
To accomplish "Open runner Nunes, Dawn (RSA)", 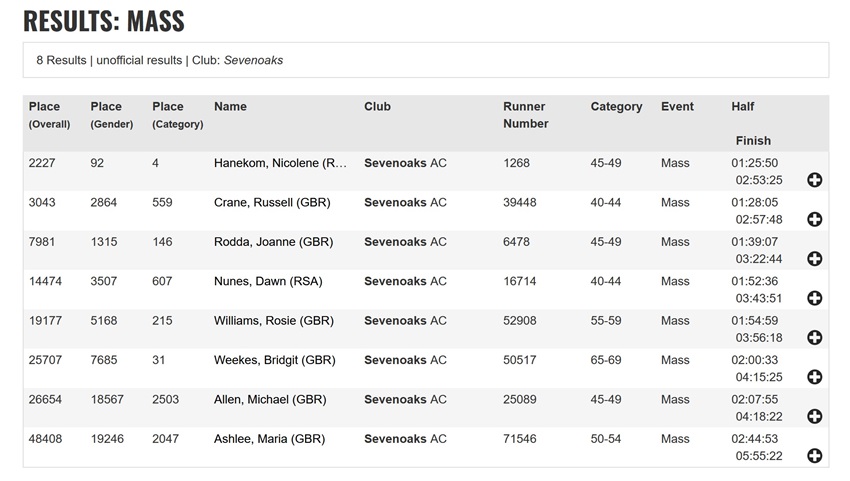I will pyautogui.click(x=268, y=281).
